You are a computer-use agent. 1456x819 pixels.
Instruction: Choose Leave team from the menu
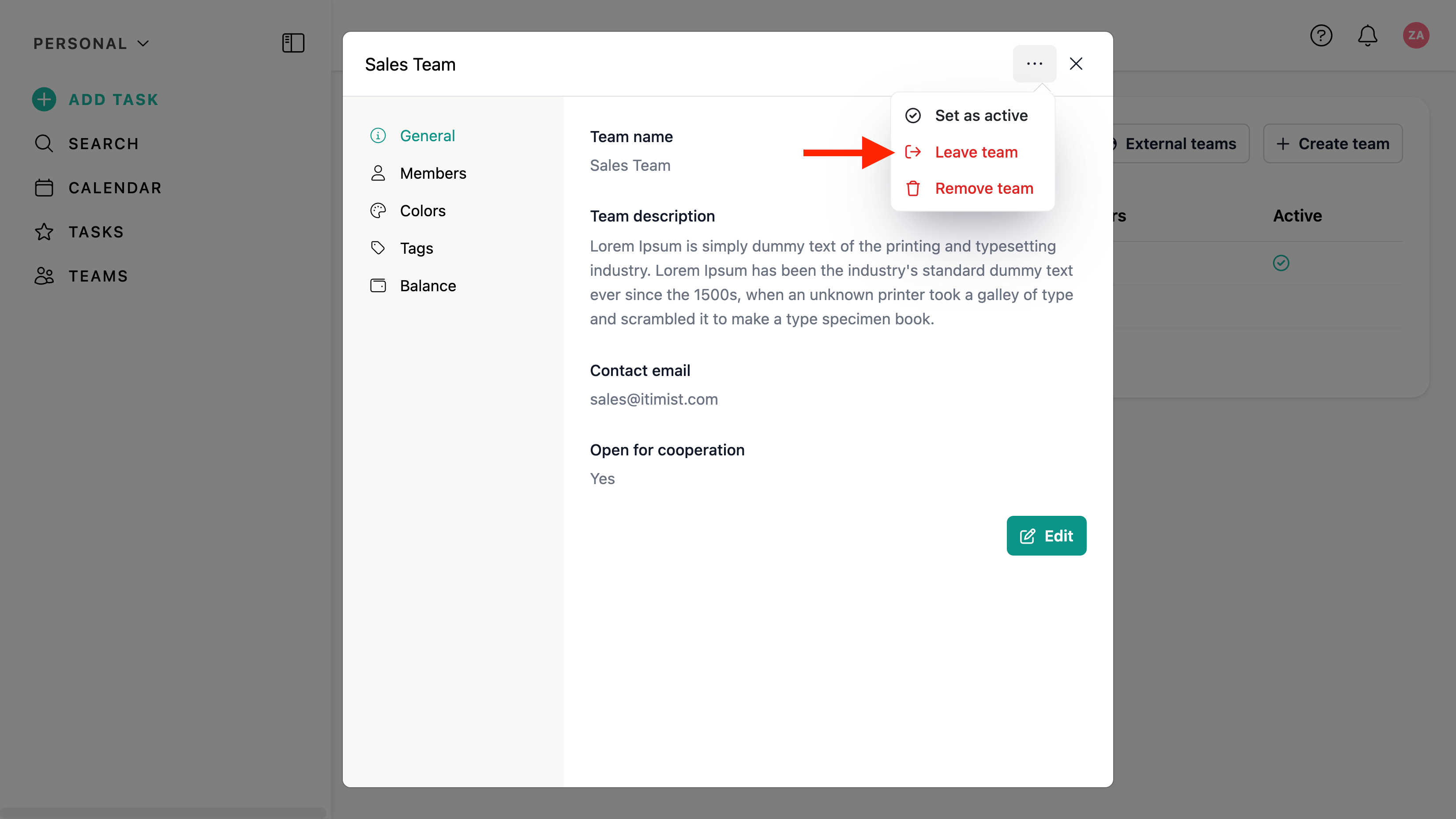(x=976, y=152)
